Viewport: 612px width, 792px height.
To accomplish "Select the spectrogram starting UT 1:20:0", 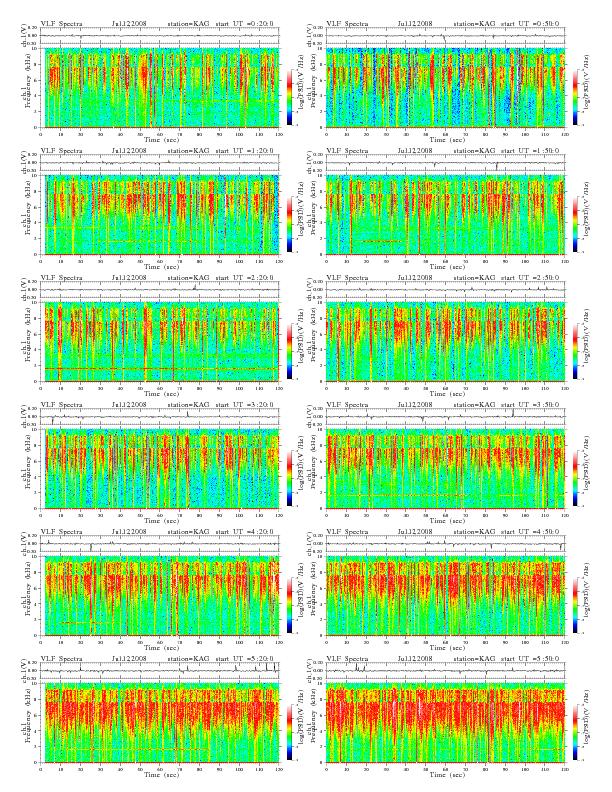I will point(160,215).
